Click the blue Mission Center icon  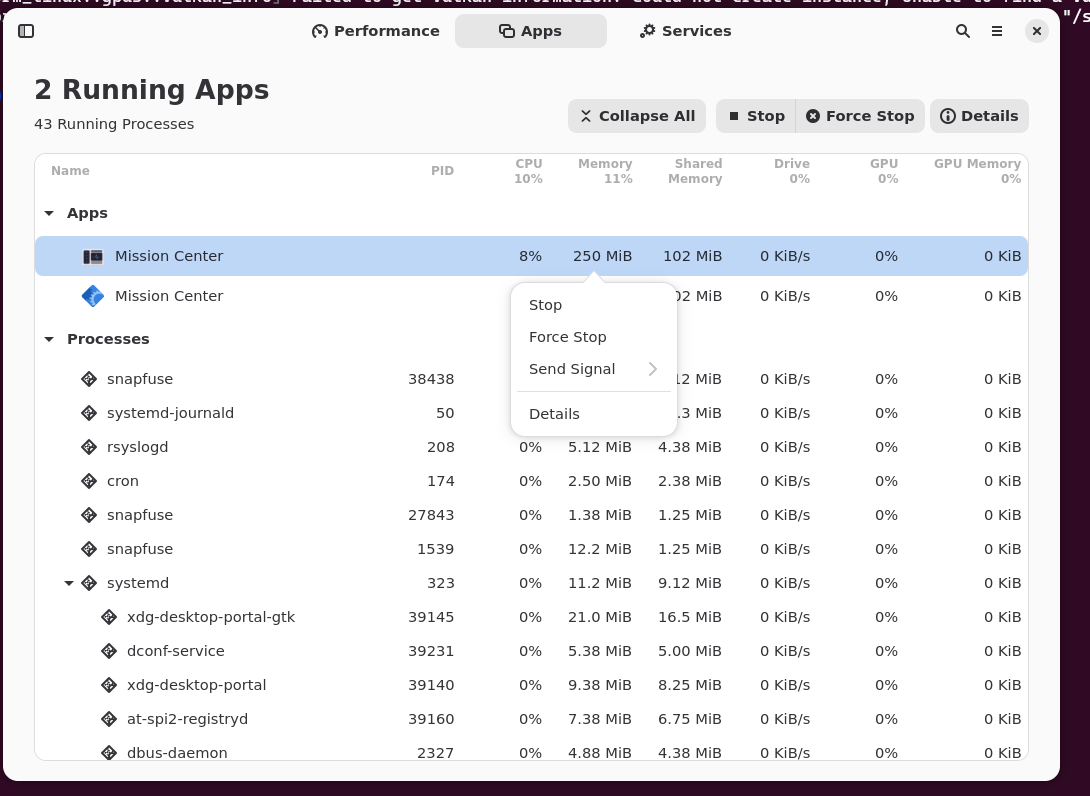(93, 295)
